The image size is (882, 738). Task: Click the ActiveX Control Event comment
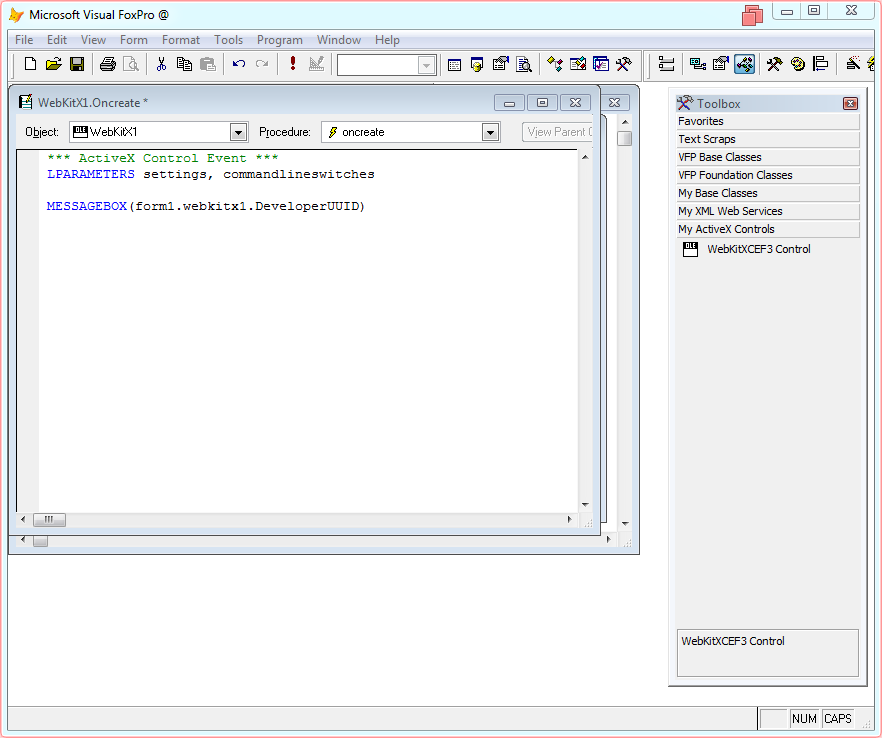click(163, 158)
